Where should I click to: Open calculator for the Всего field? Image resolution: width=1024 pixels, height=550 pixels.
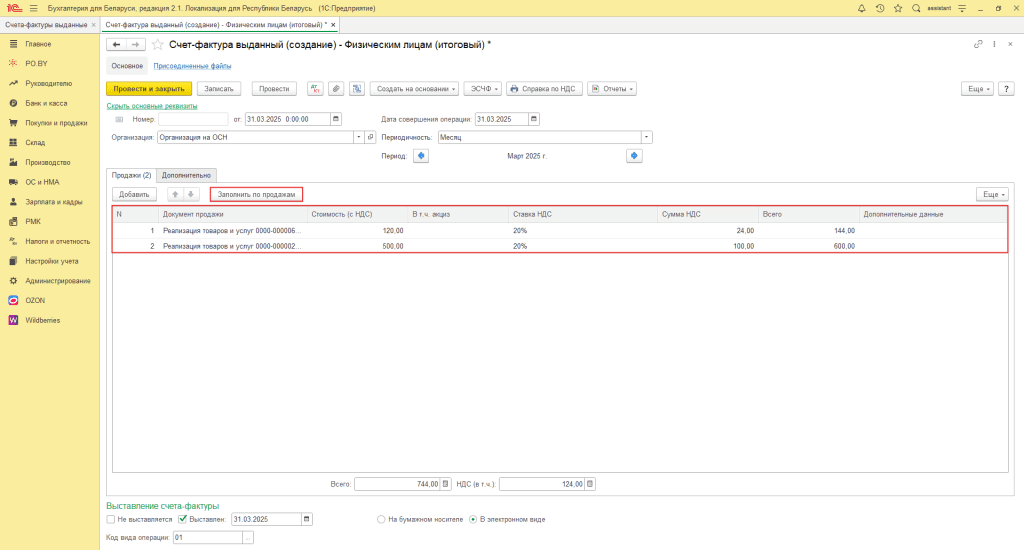coord(445,484)
